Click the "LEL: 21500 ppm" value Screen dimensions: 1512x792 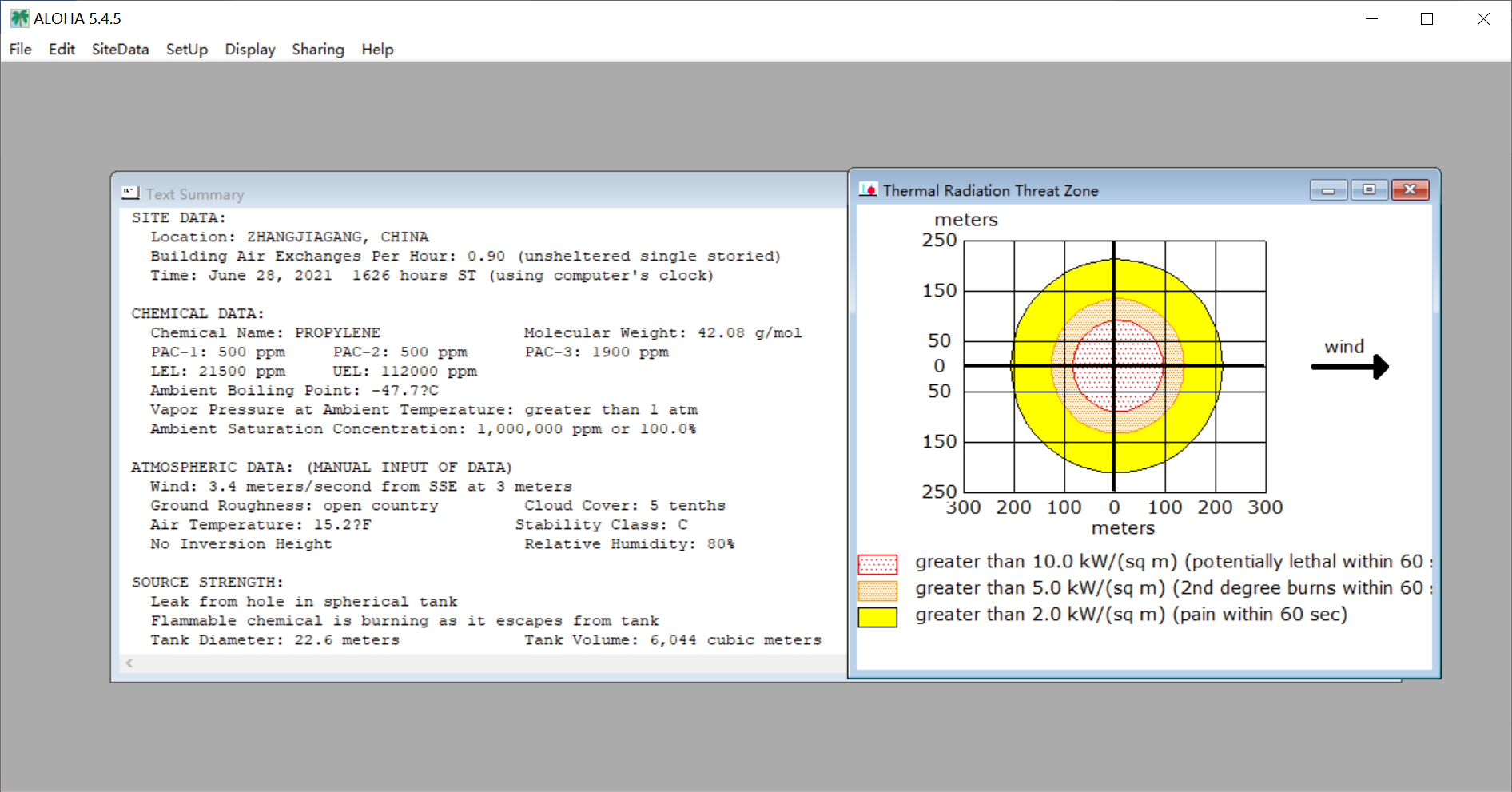tap(217, 371)
